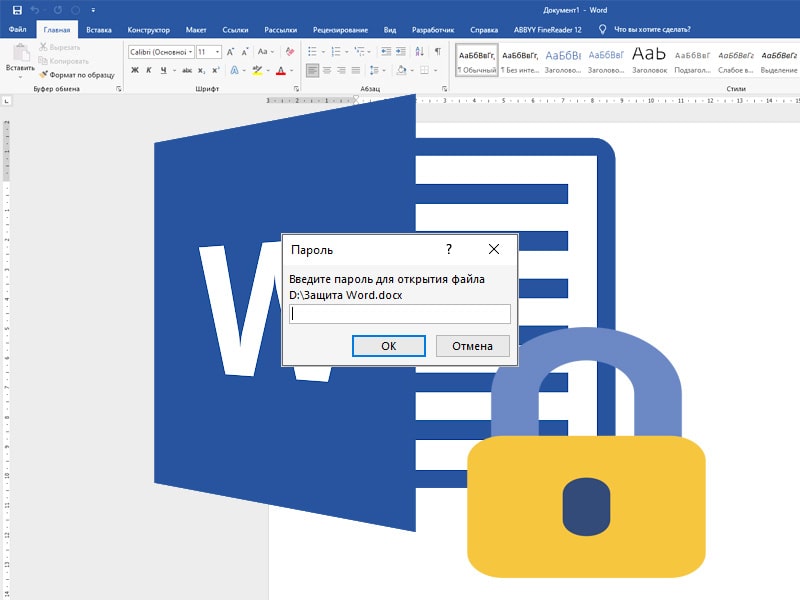This screenshot has width=800, height=600.
Task: Open the Разработчик ribbon tab
Action: pos(433,30)
